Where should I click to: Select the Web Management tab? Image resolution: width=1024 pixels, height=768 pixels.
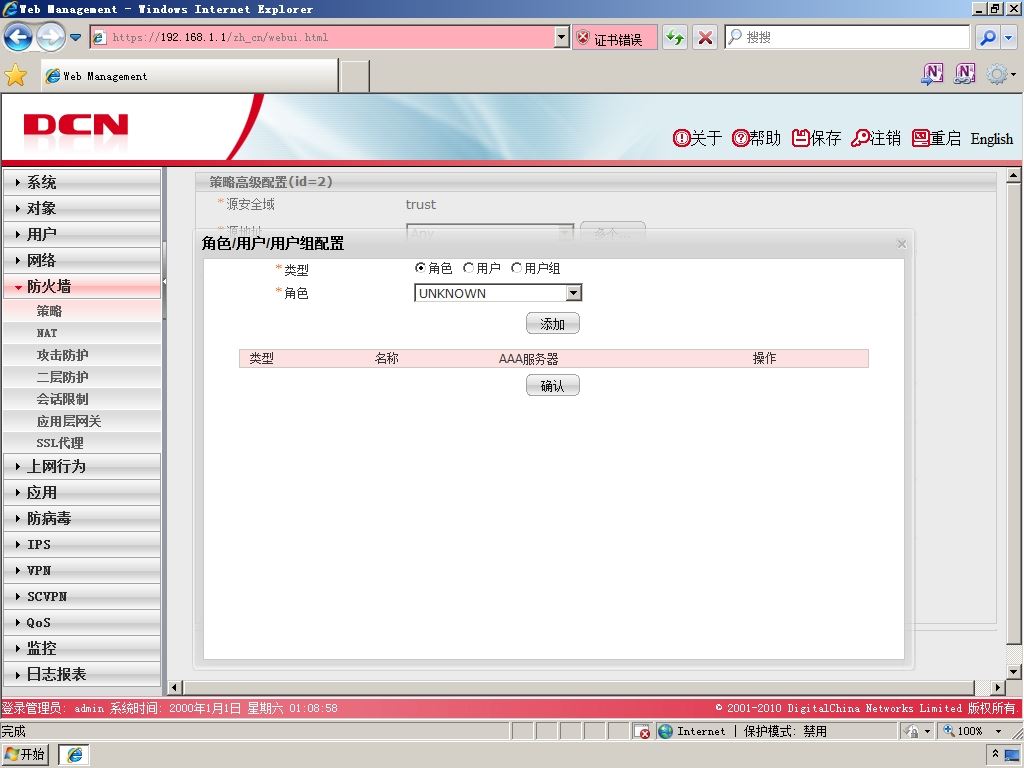click(189, 76)
